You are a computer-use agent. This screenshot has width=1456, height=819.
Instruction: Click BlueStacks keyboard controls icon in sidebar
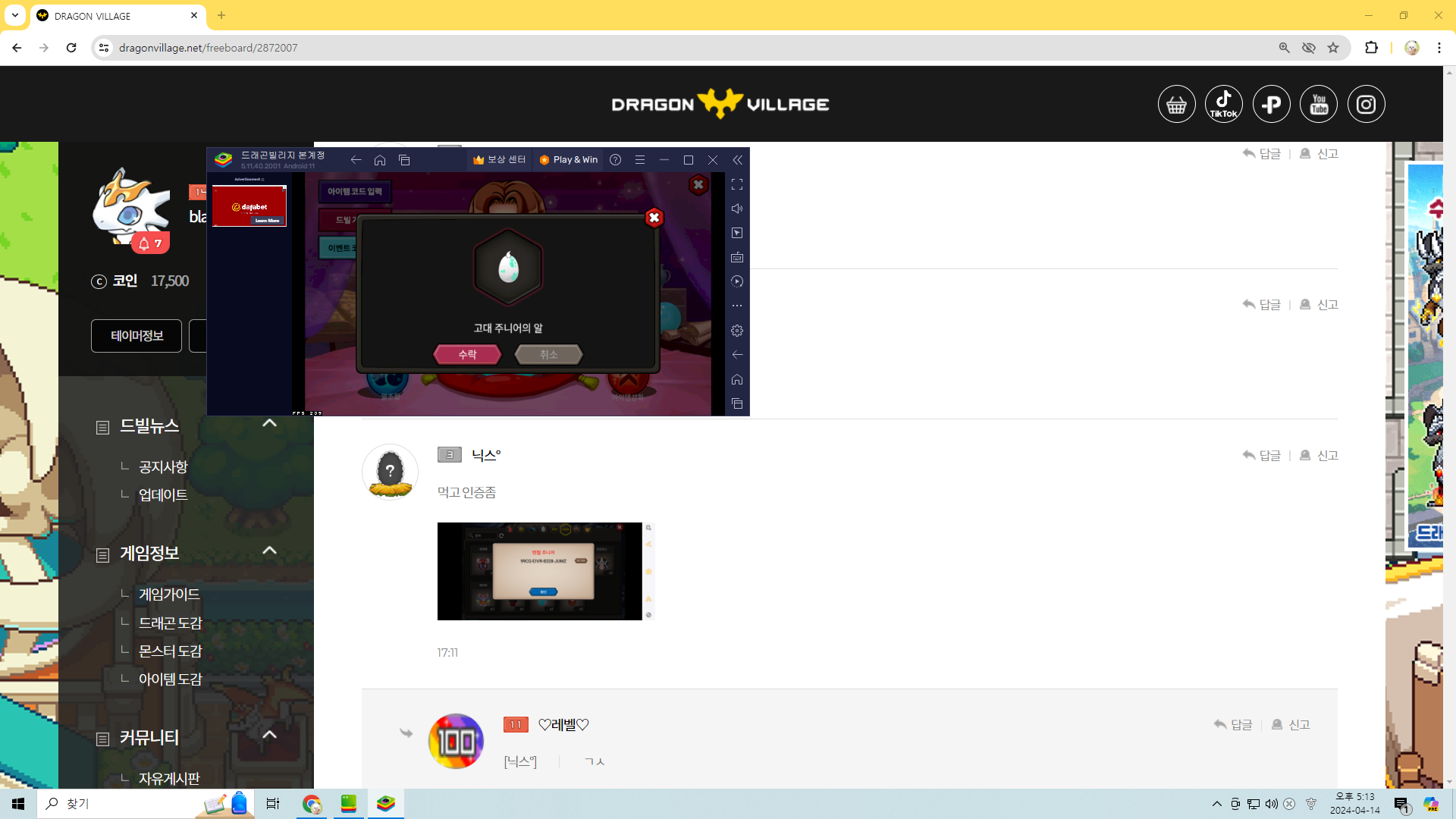[737, 258]
